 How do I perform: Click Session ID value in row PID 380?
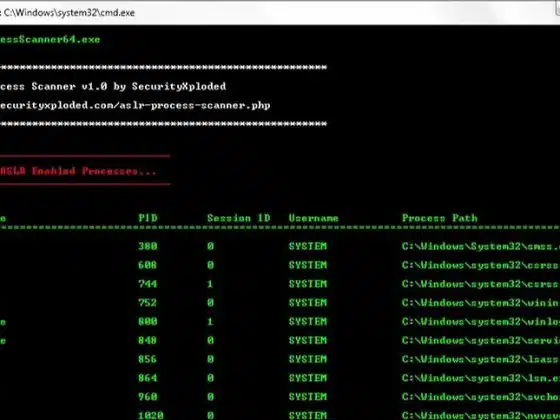(210, 246)
